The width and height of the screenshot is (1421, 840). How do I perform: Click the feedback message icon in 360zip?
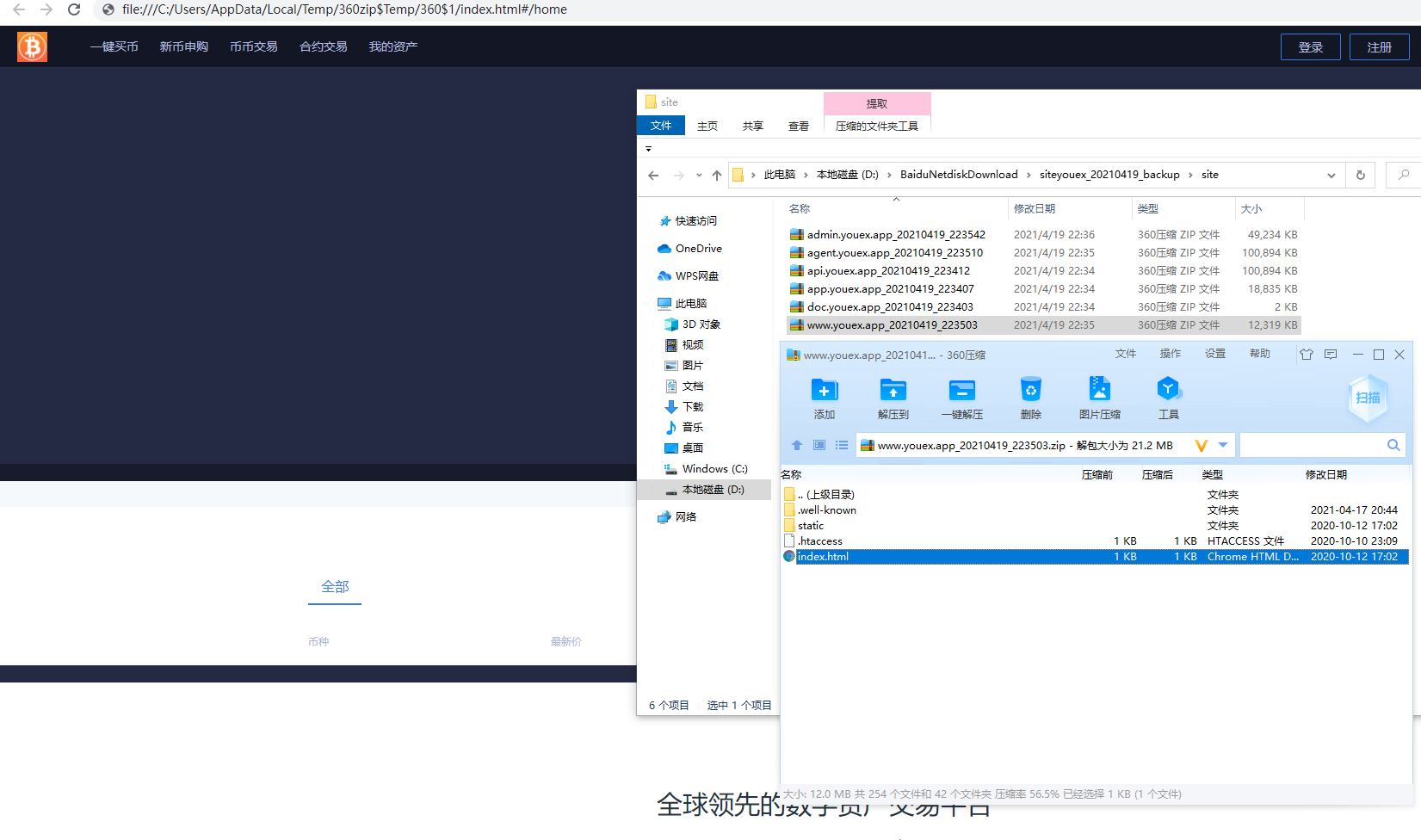(1331, 355)
